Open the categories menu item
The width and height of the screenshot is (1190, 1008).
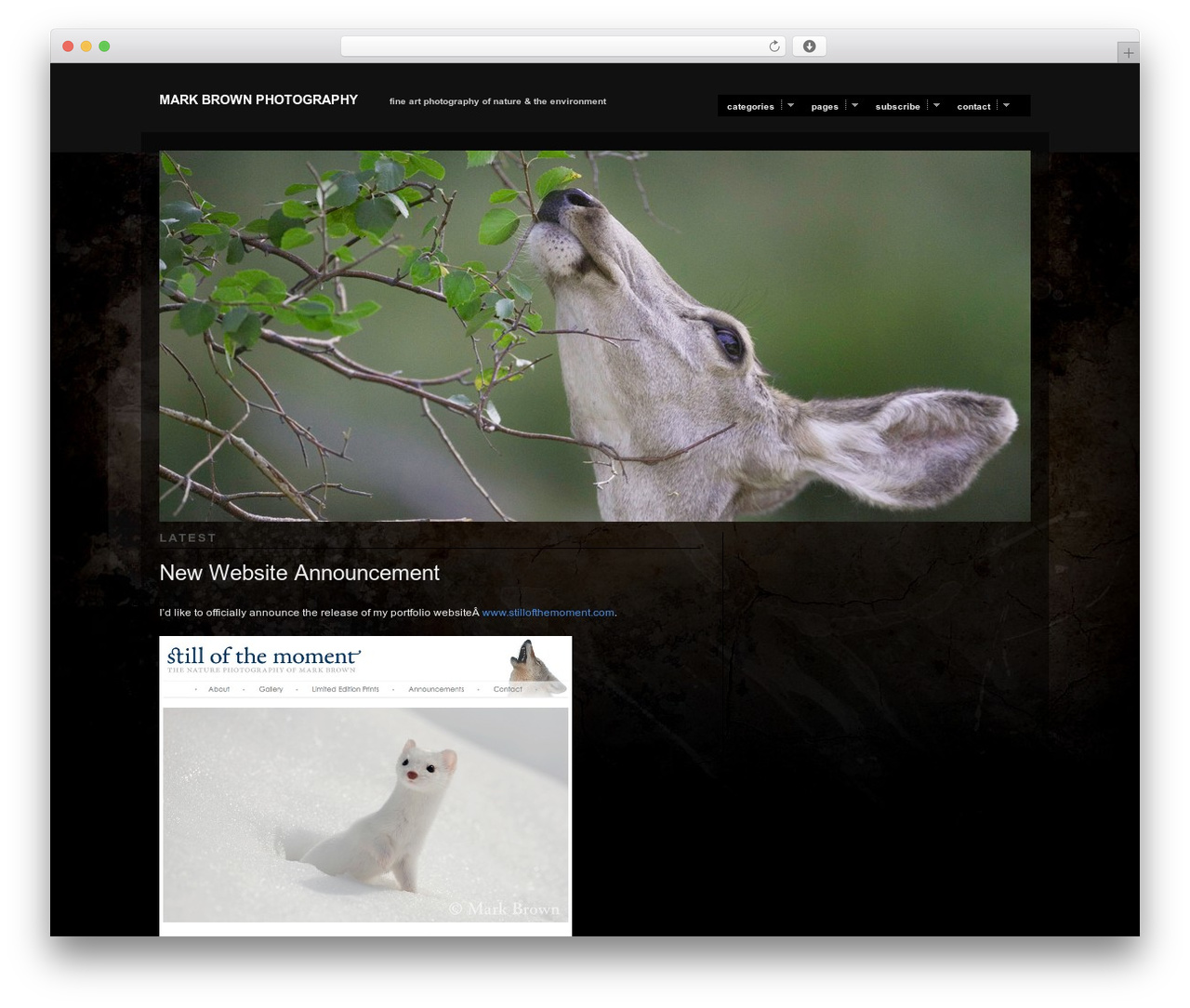pyautogui.click(x=750, y=107)
